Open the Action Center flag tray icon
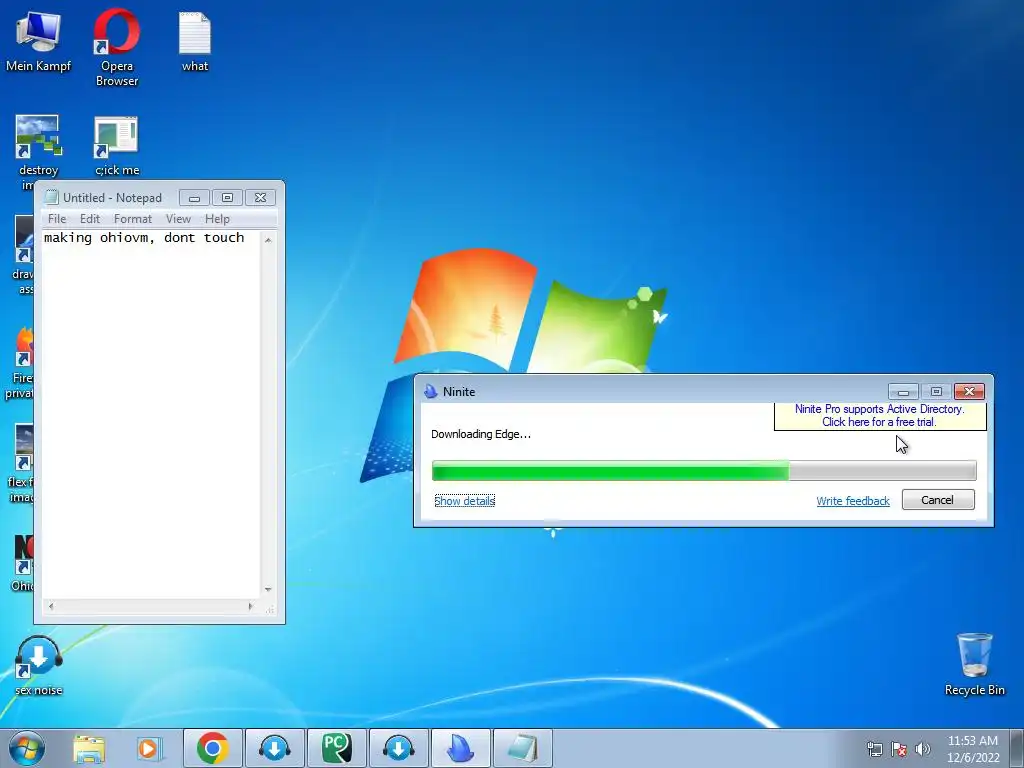The width and height of the screenshot is (1024, 768). tap(899, 748)
